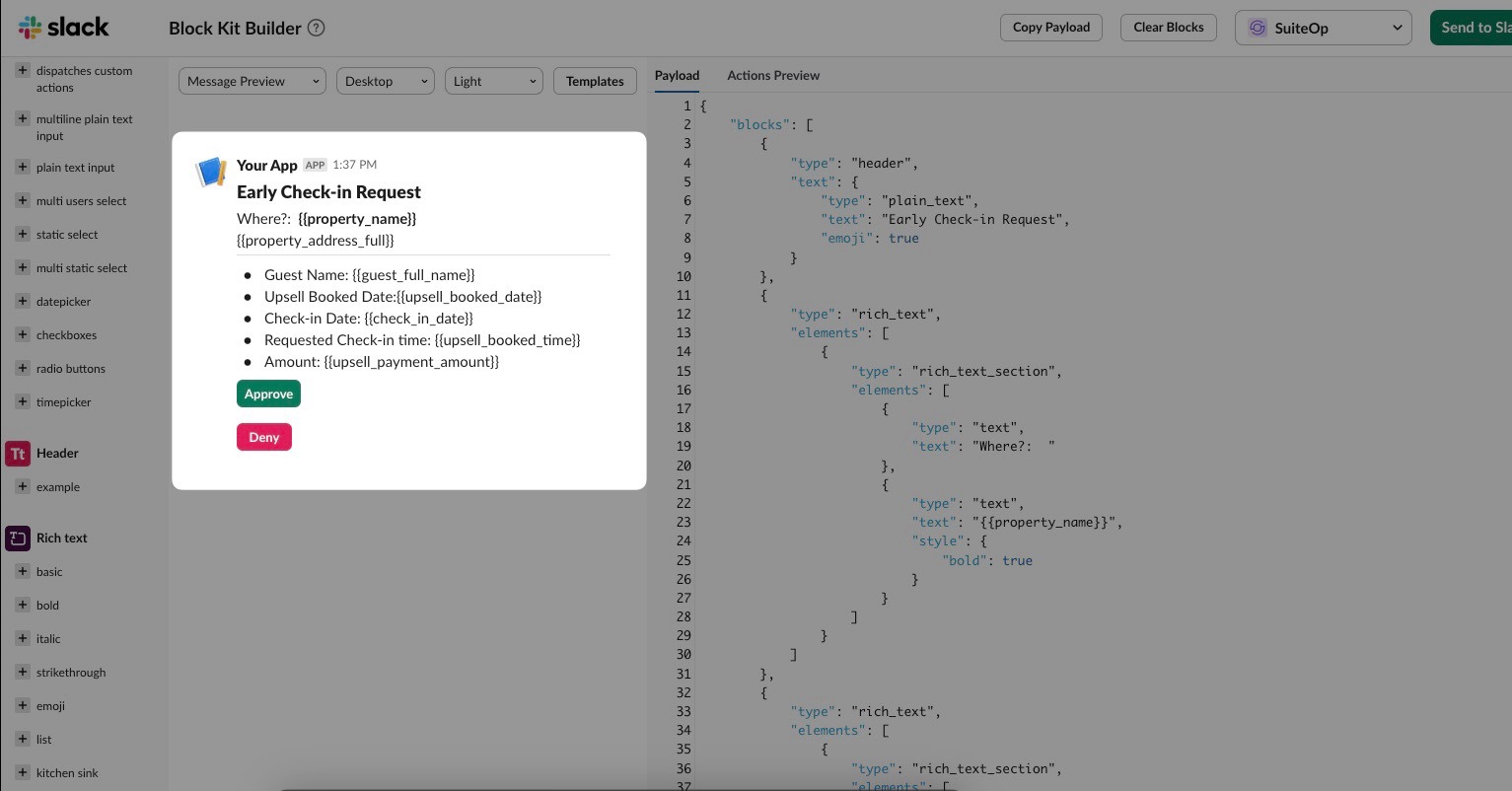
Task: Switch to the Actions Preview tab
Action: coord(773,76)
